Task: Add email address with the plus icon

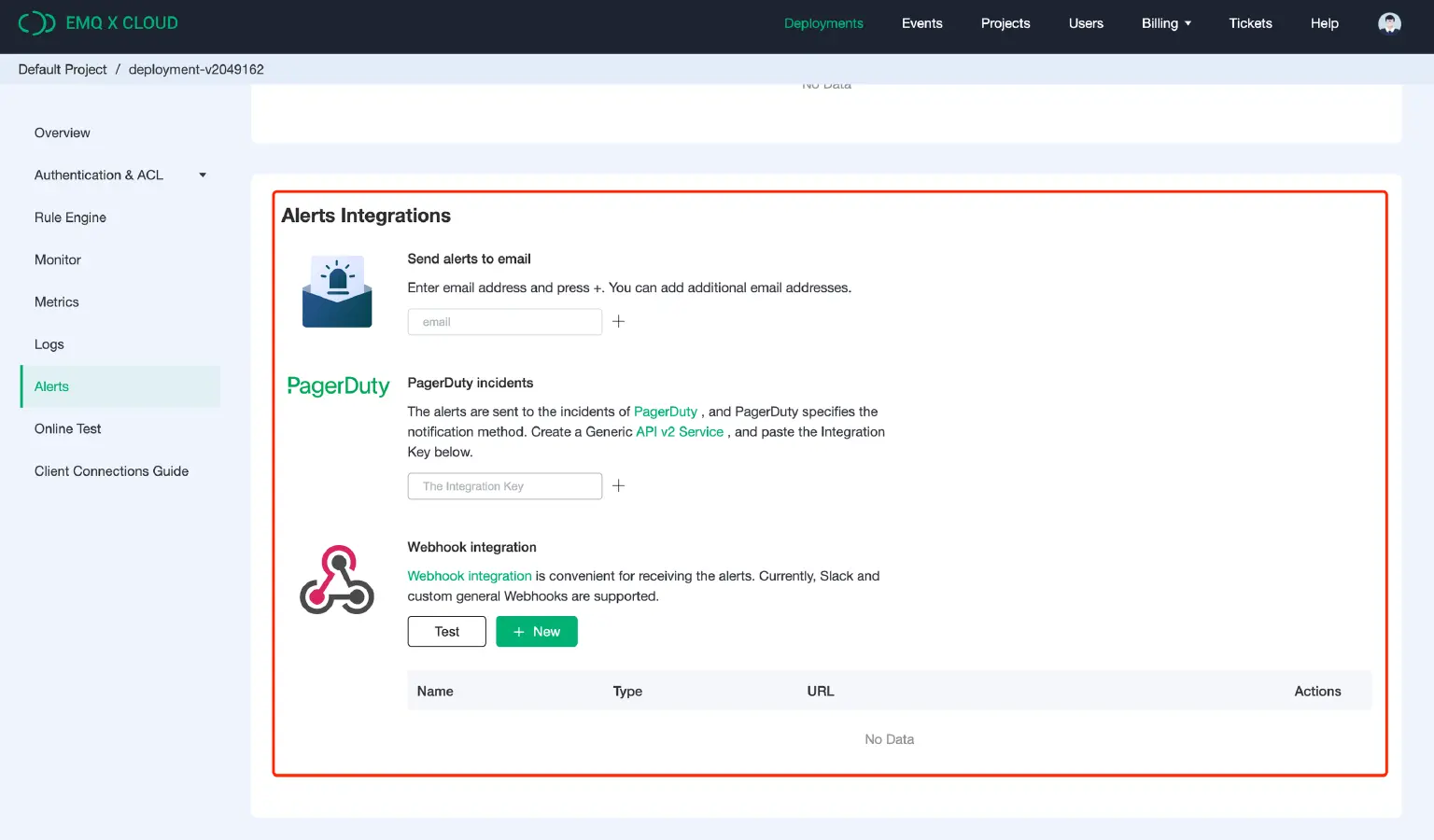Action: coord(618,321)
